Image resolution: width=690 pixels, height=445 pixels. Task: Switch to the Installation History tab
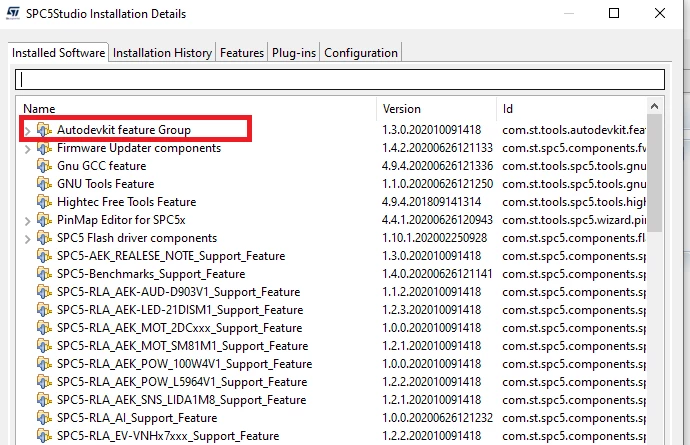tap(162, 53)
